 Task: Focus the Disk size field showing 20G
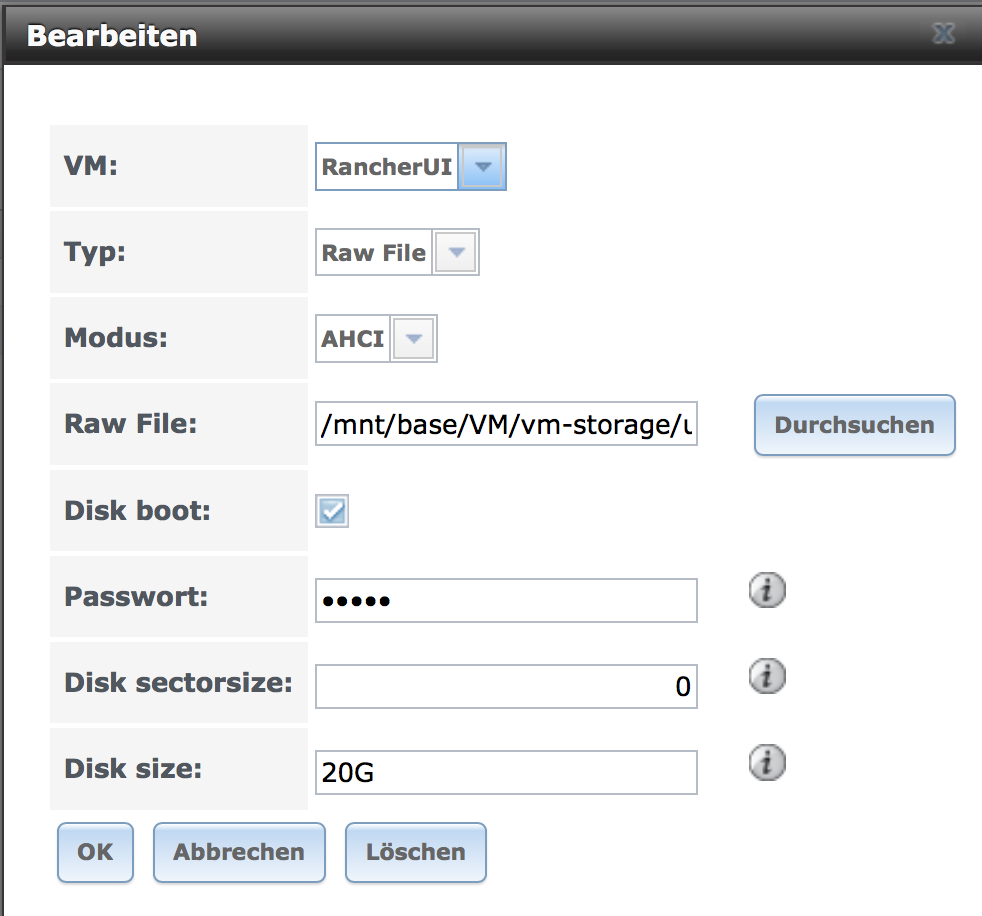coord(506,772)
